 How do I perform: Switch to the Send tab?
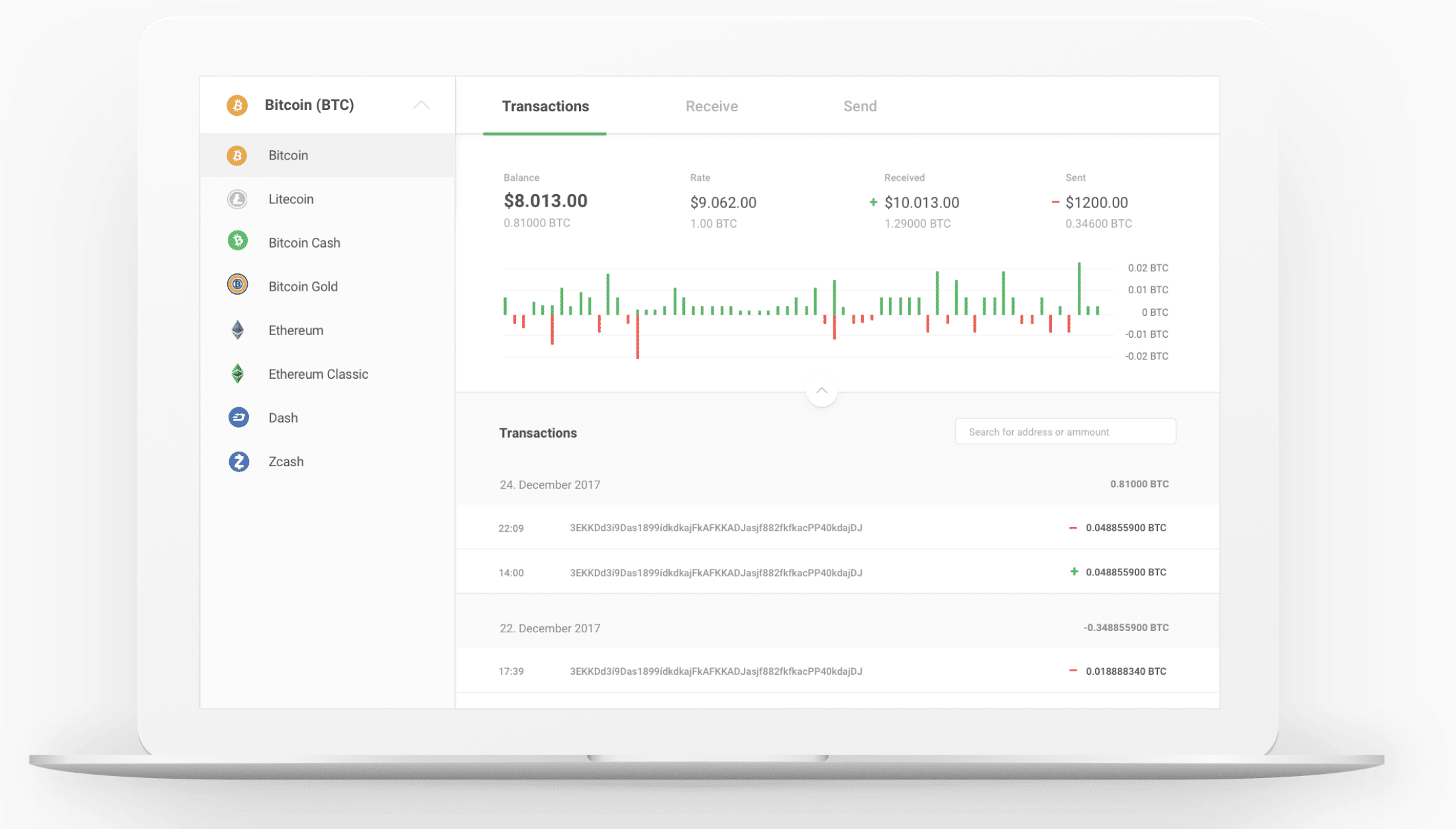(x=860, y=107)
